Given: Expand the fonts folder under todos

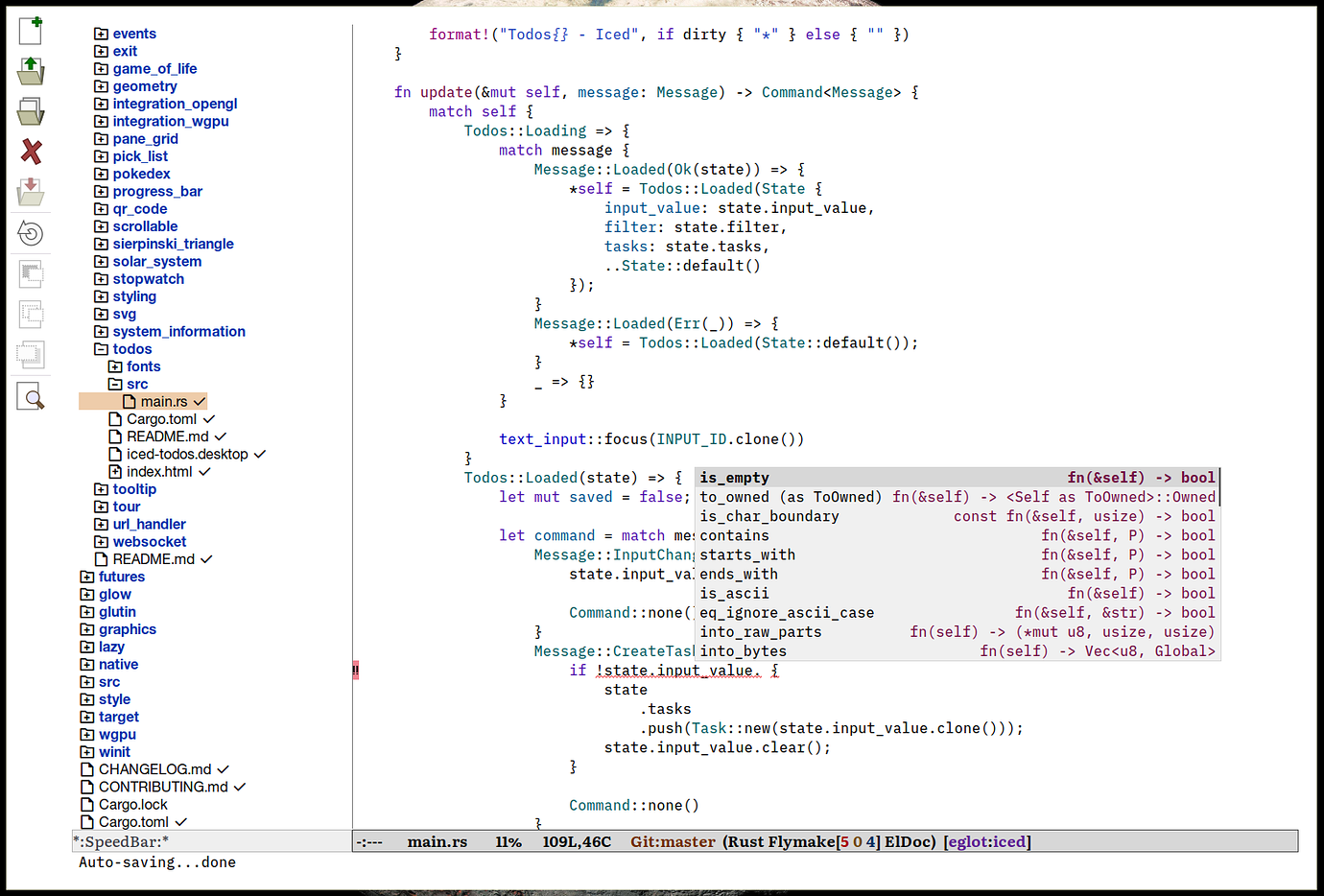Looking at the screenshot, I should (x=114, y=365).
